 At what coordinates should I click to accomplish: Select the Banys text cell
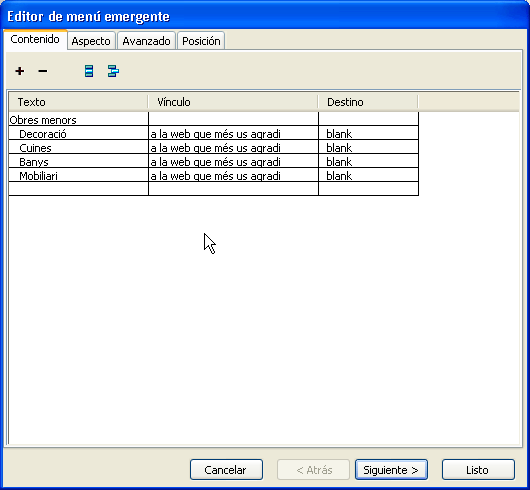(78, 162)
